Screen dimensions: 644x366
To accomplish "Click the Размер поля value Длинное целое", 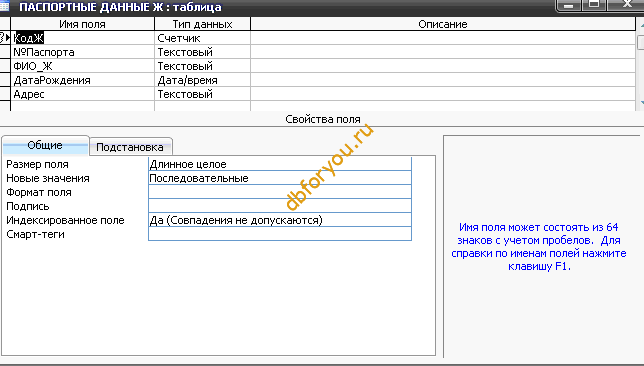I will (x=280, y=164).
